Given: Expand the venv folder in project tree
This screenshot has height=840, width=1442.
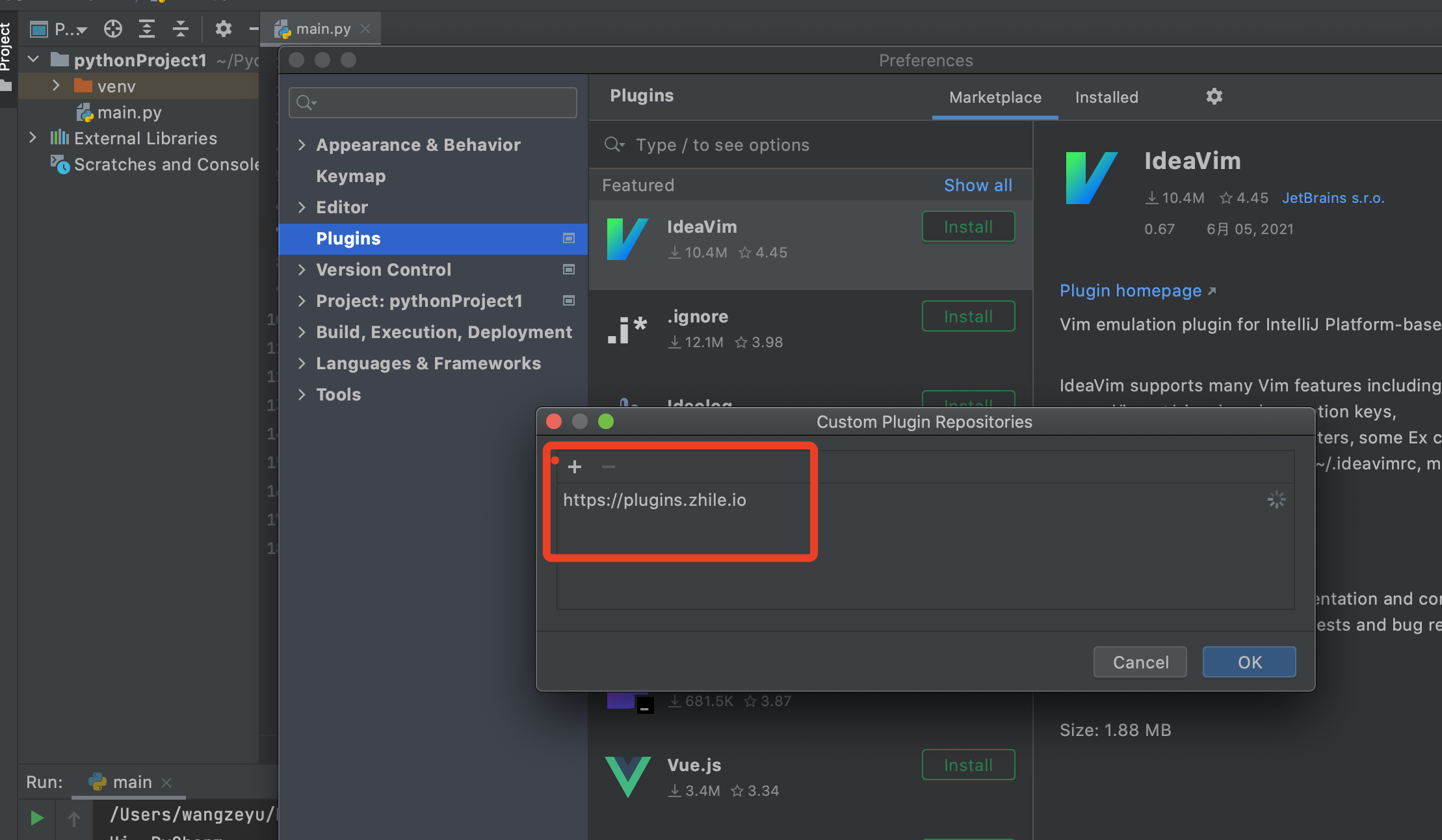Looking at the screenshot, I should point(56,86).
